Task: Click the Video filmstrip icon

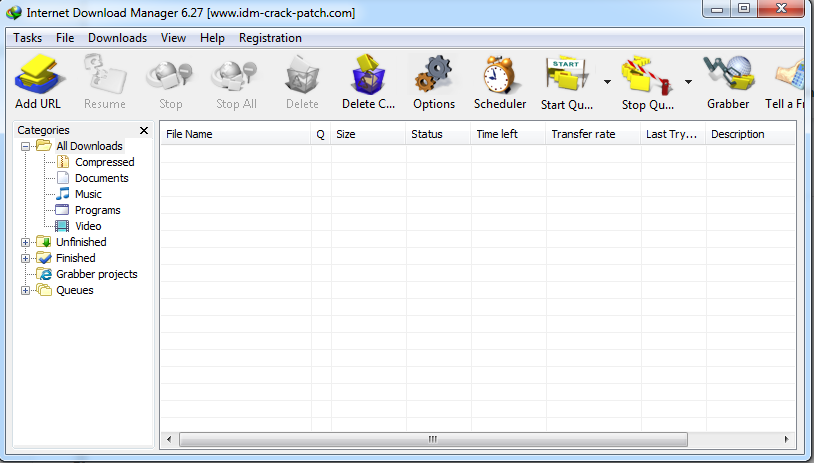Action: pyautogui.click(x=62, y=226)
